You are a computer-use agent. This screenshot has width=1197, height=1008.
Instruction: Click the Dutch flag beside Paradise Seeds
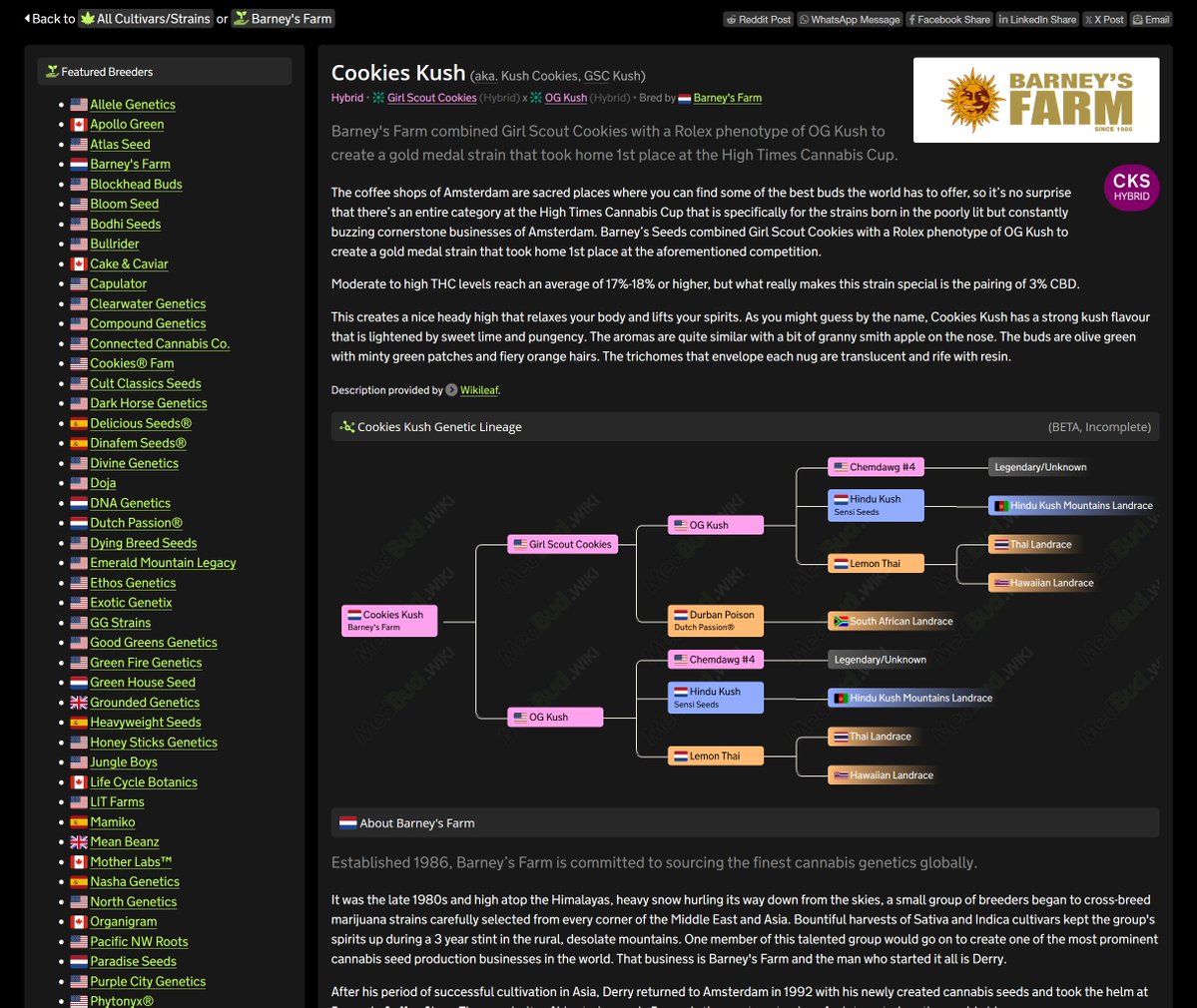tap(79, 961)
